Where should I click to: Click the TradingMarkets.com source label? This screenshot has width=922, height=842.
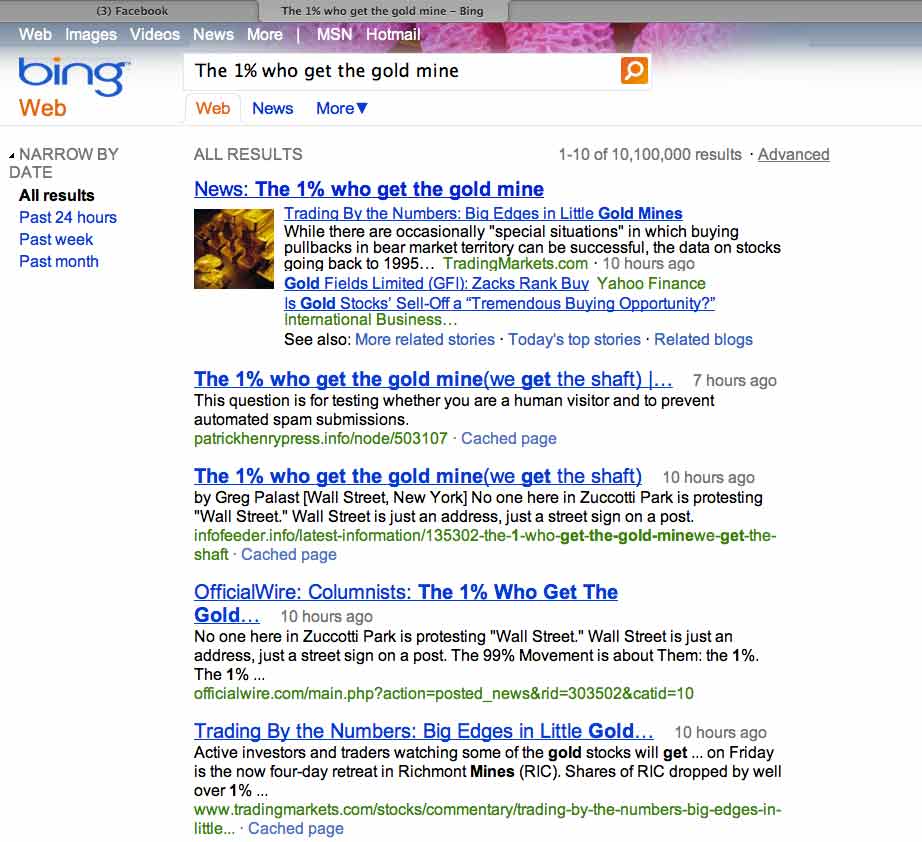tap(515, 263)
